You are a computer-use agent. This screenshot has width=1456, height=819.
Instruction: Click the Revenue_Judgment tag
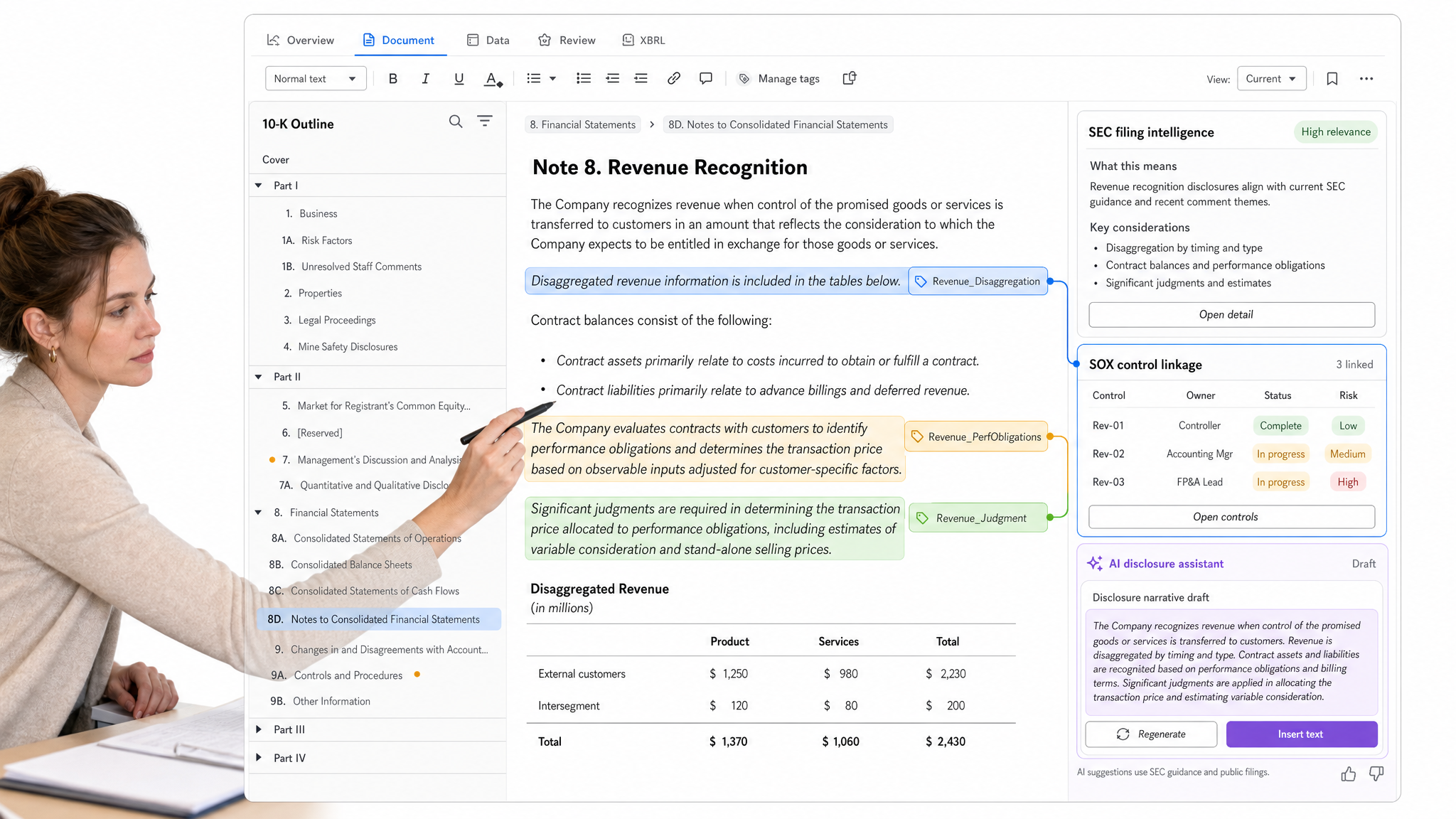tap(978, 518)
